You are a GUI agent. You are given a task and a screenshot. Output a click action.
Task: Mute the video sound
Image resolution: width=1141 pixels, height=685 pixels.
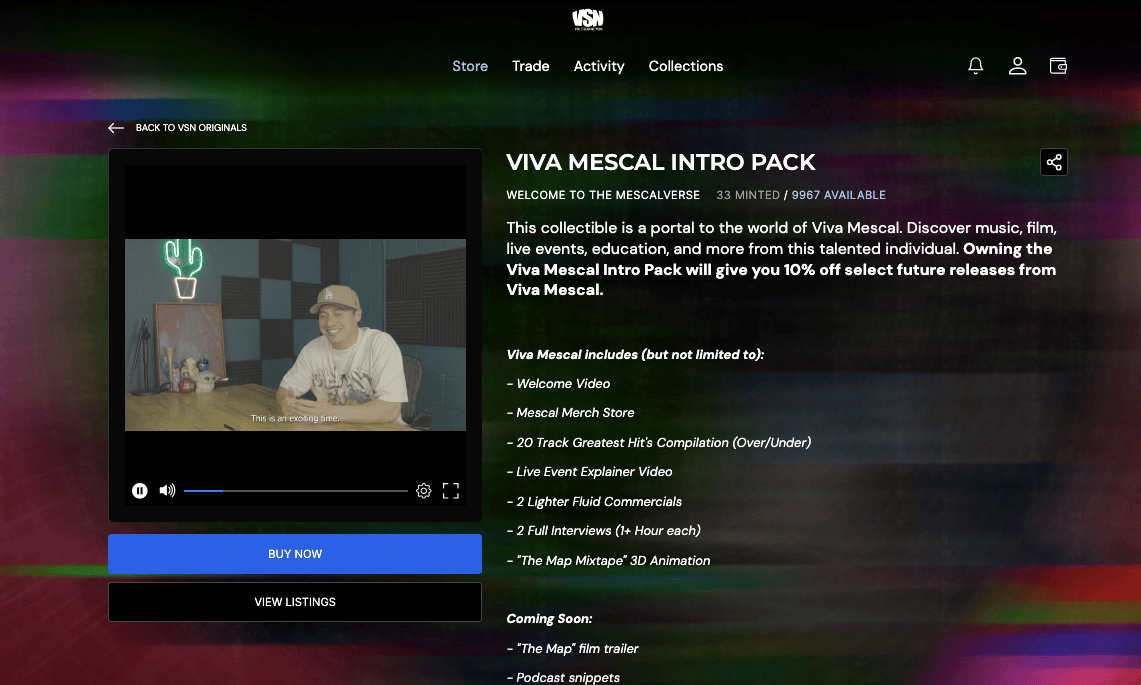[167, 491]
